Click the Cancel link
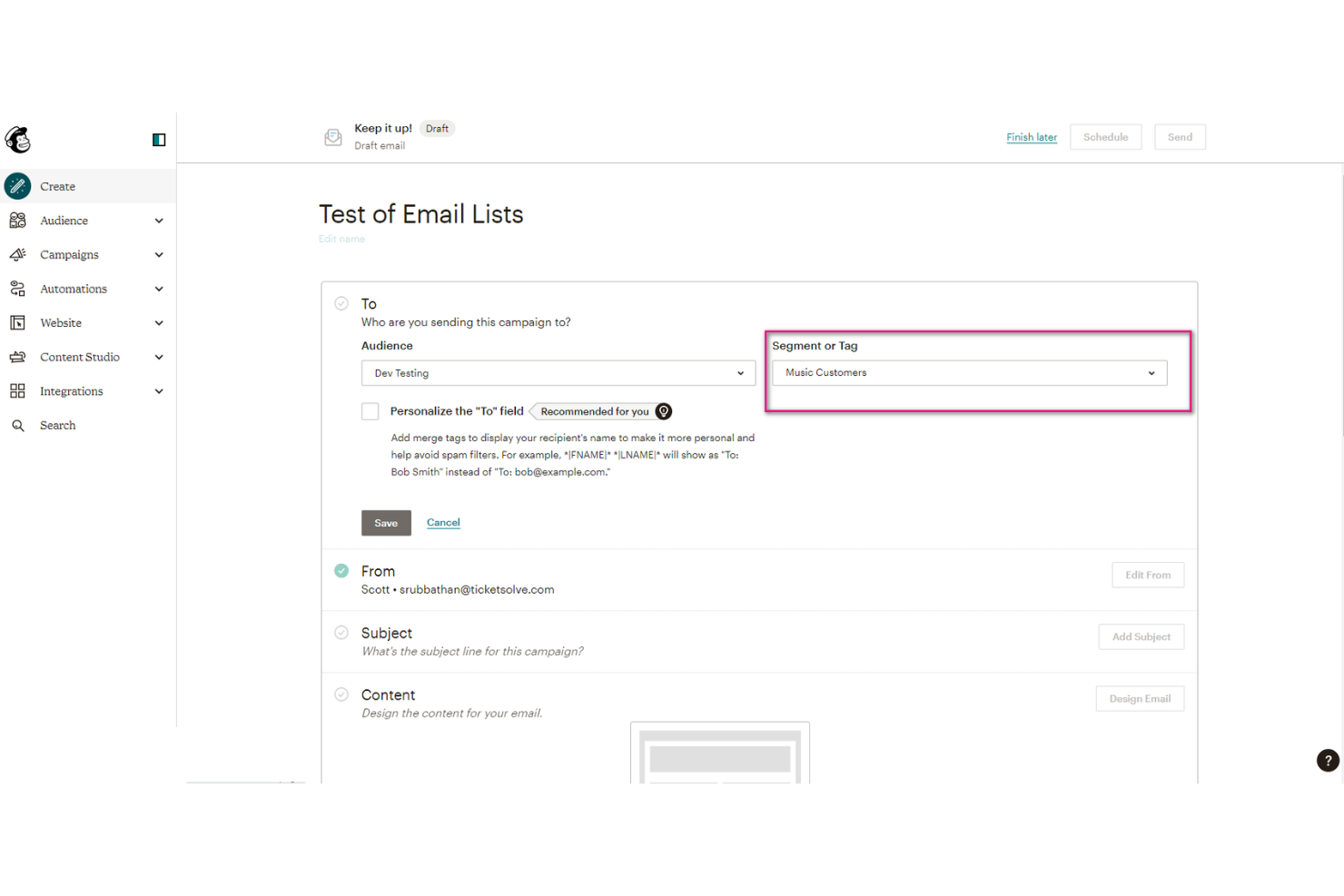The width and height of the screenshot is (1344, 896). click(443, 523)
